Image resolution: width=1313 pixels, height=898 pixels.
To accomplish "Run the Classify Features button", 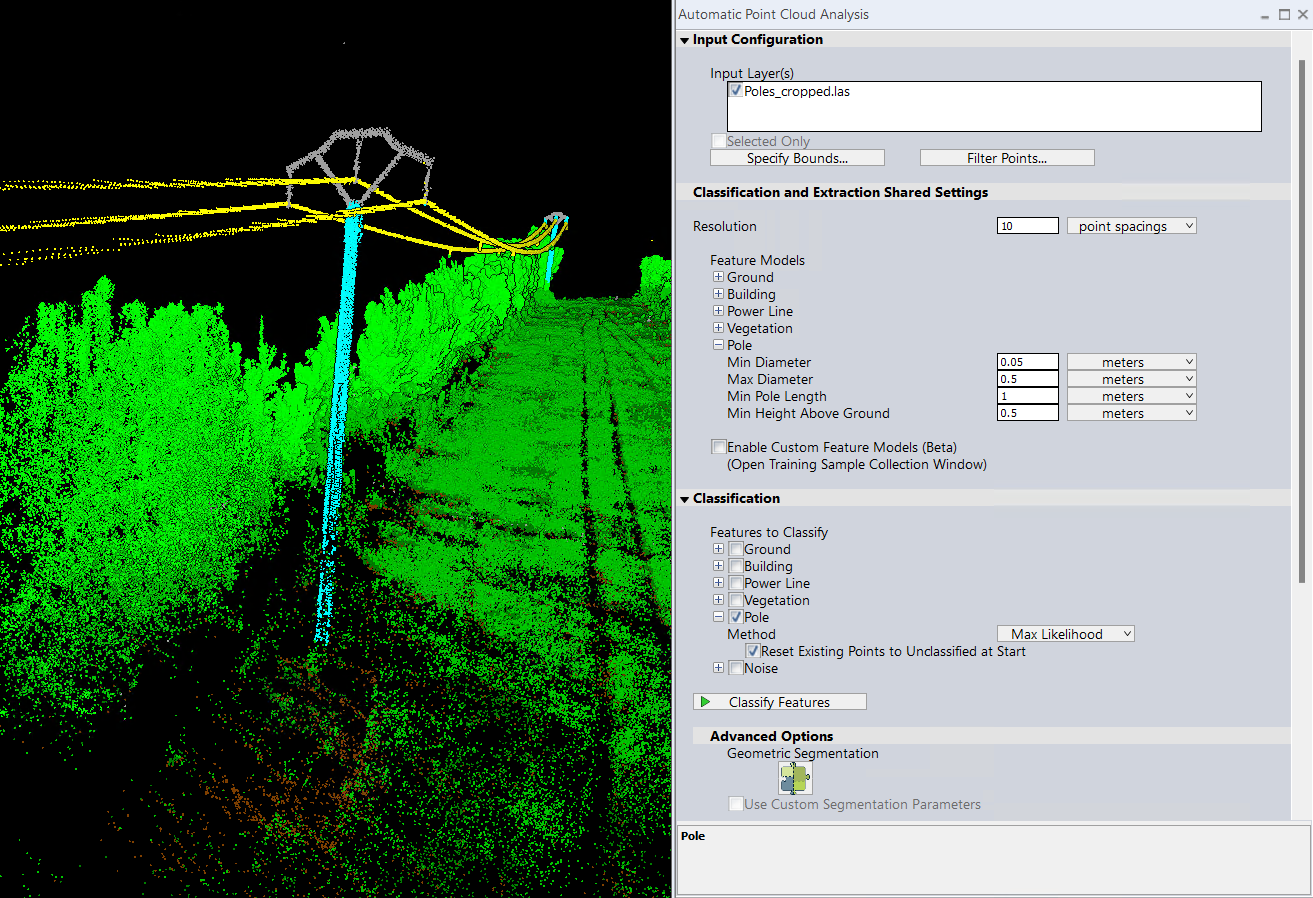I will 780,702.
